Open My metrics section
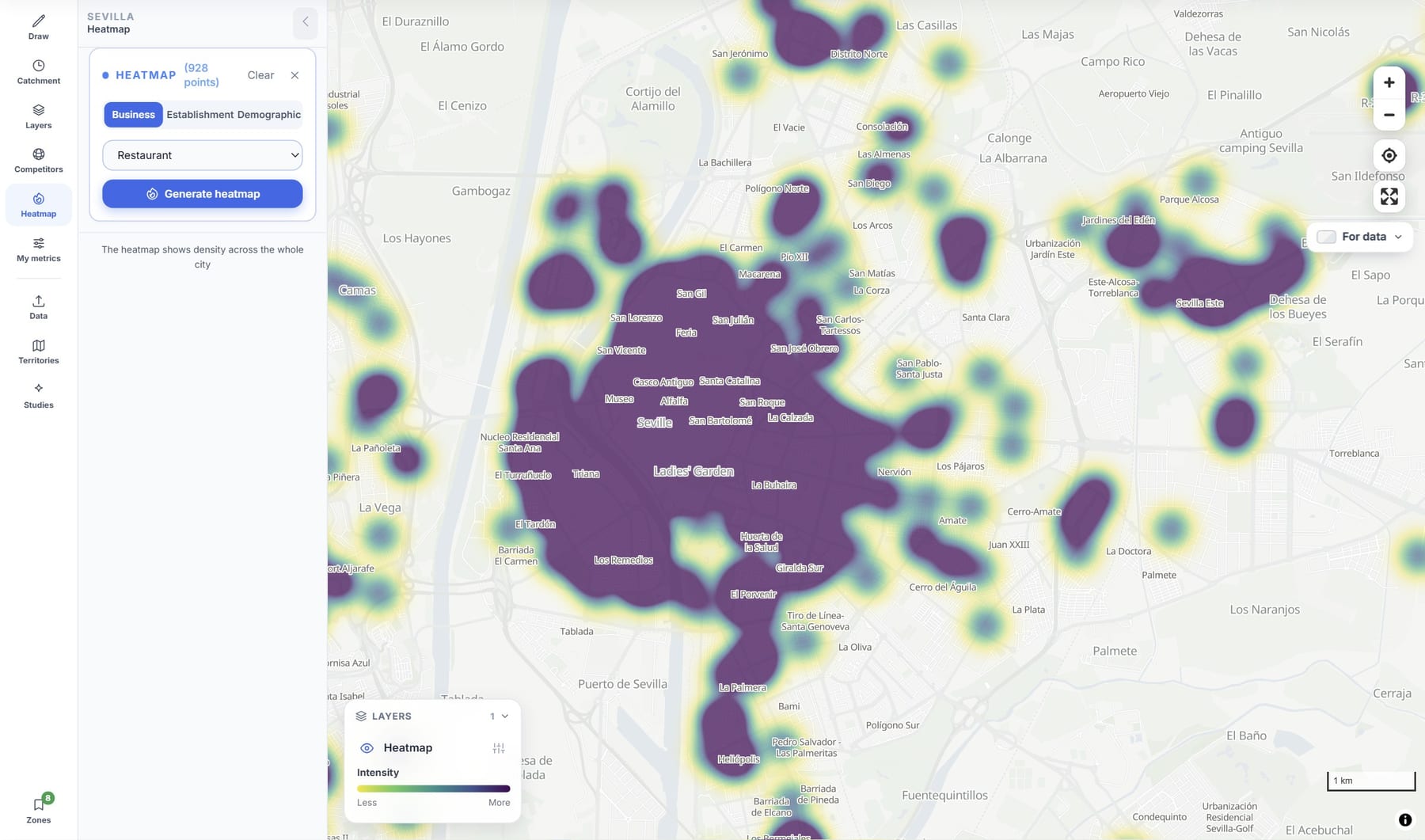The image size is (1425, 840). [38, 249]
